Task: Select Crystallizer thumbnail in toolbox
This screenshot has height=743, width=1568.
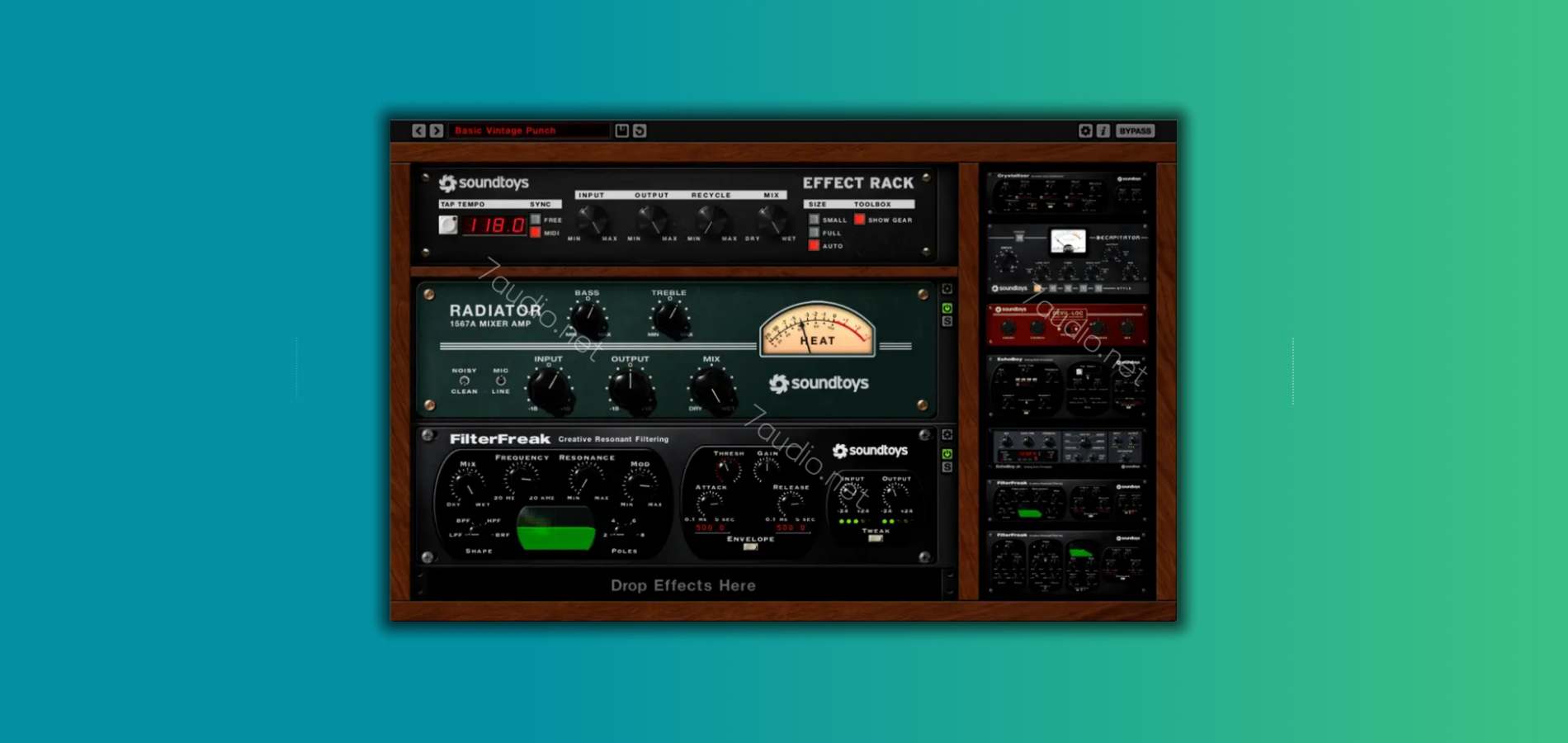Action: [1068, 193]
